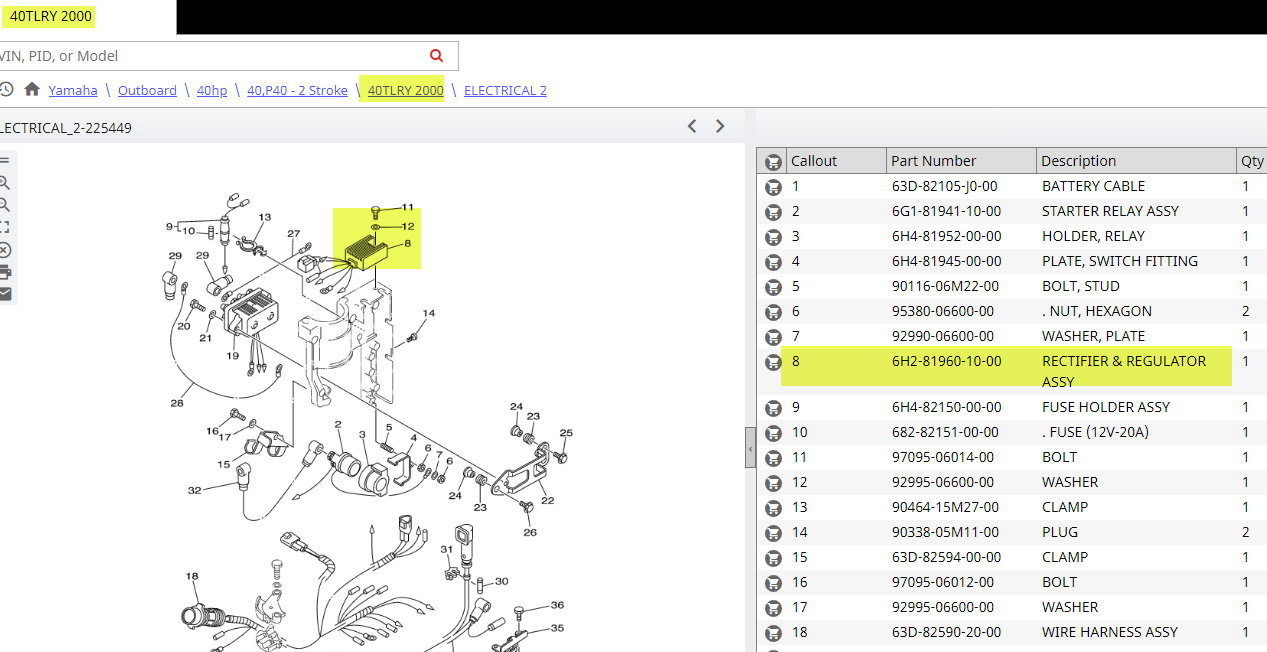
Task: Add BOLT, STUD to cart
Action: click(x=773, y=287)
